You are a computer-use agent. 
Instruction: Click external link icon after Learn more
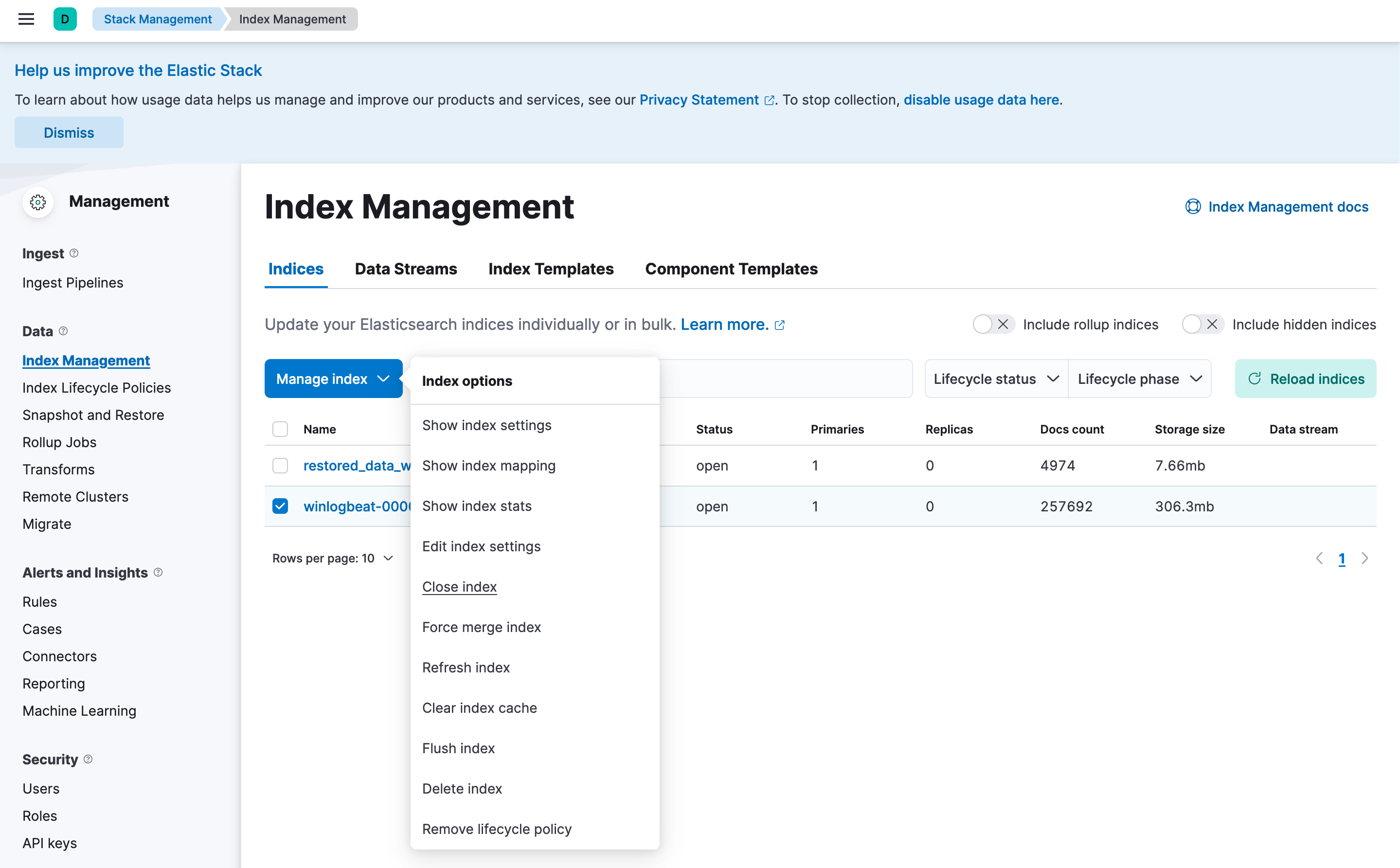click(780, 325)
